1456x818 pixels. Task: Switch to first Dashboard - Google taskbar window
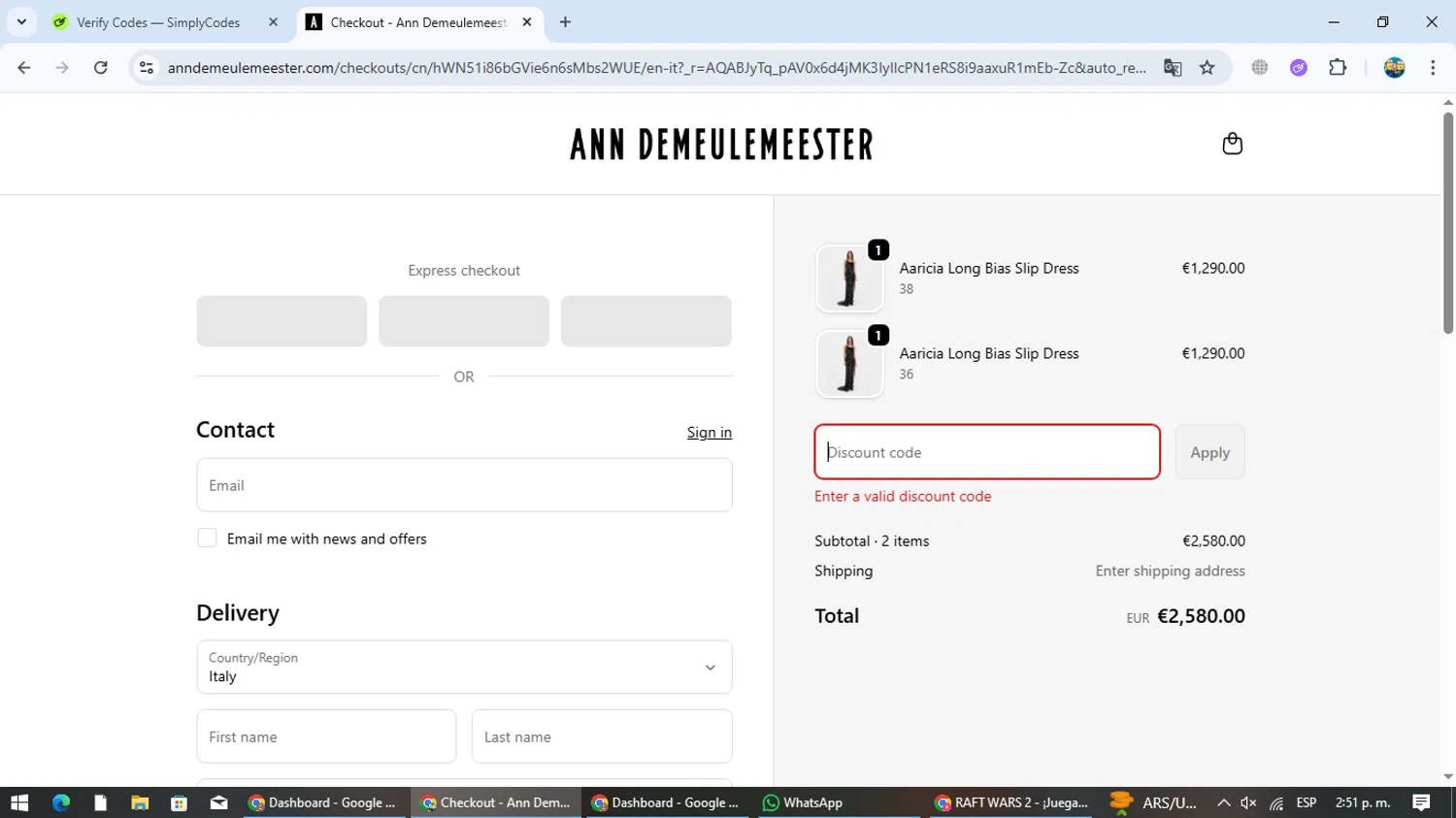point(323,802)
